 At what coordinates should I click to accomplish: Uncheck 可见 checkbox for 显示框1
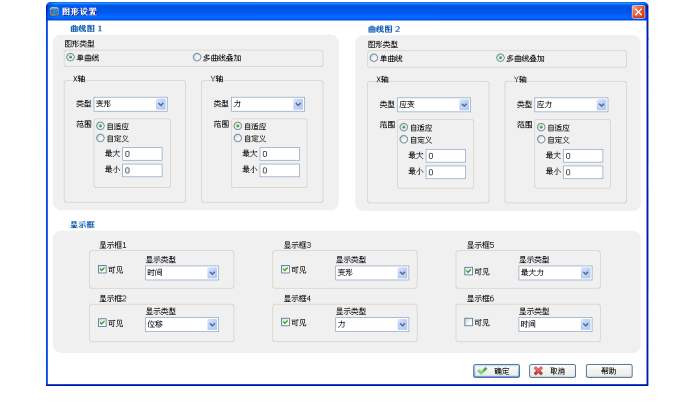[x=102, y=271]
